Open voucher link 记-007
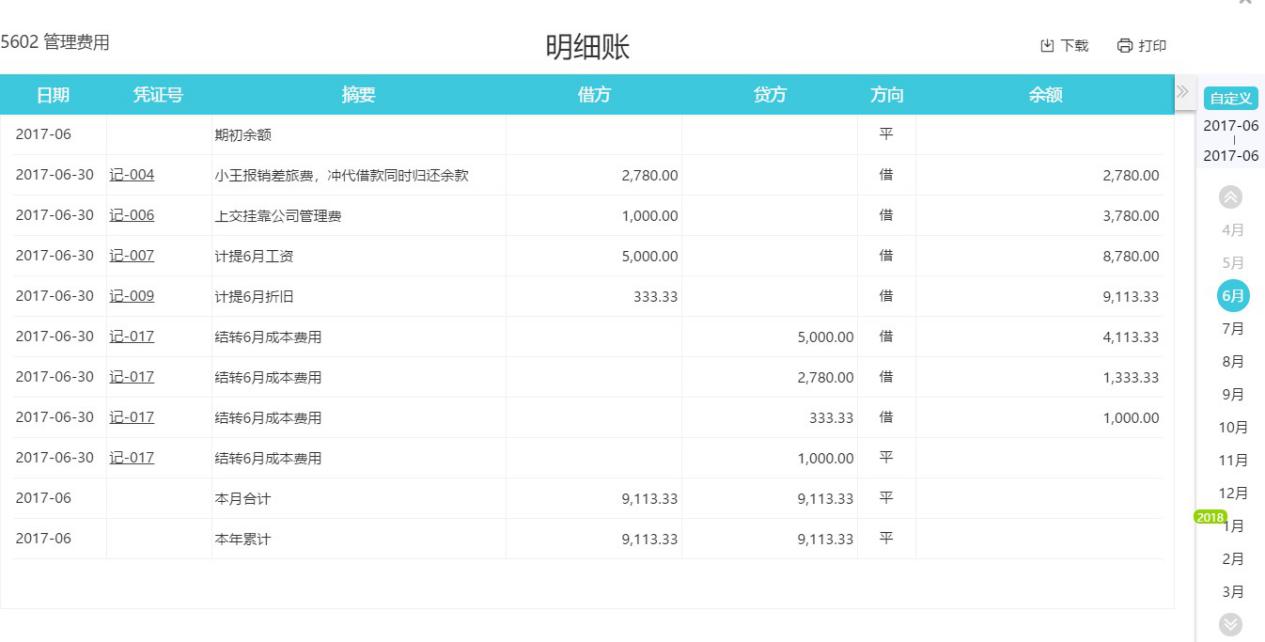The height and width of the screenshot is (642, 1265). click(x=131, y=256)
